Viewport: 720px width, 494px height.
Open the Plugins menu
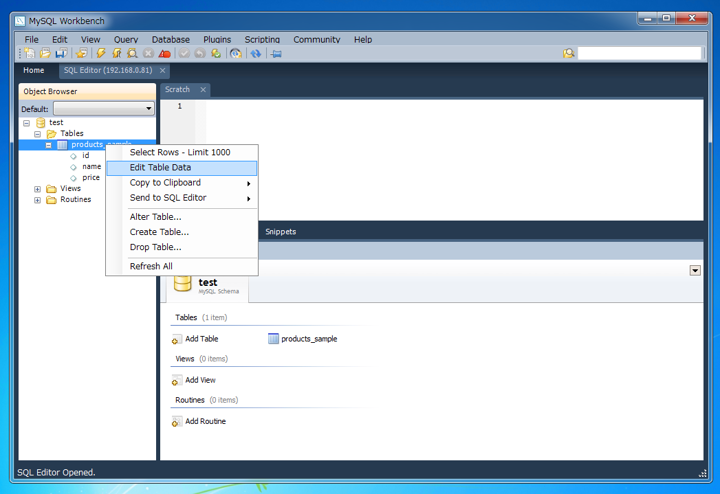pos(217,39)
